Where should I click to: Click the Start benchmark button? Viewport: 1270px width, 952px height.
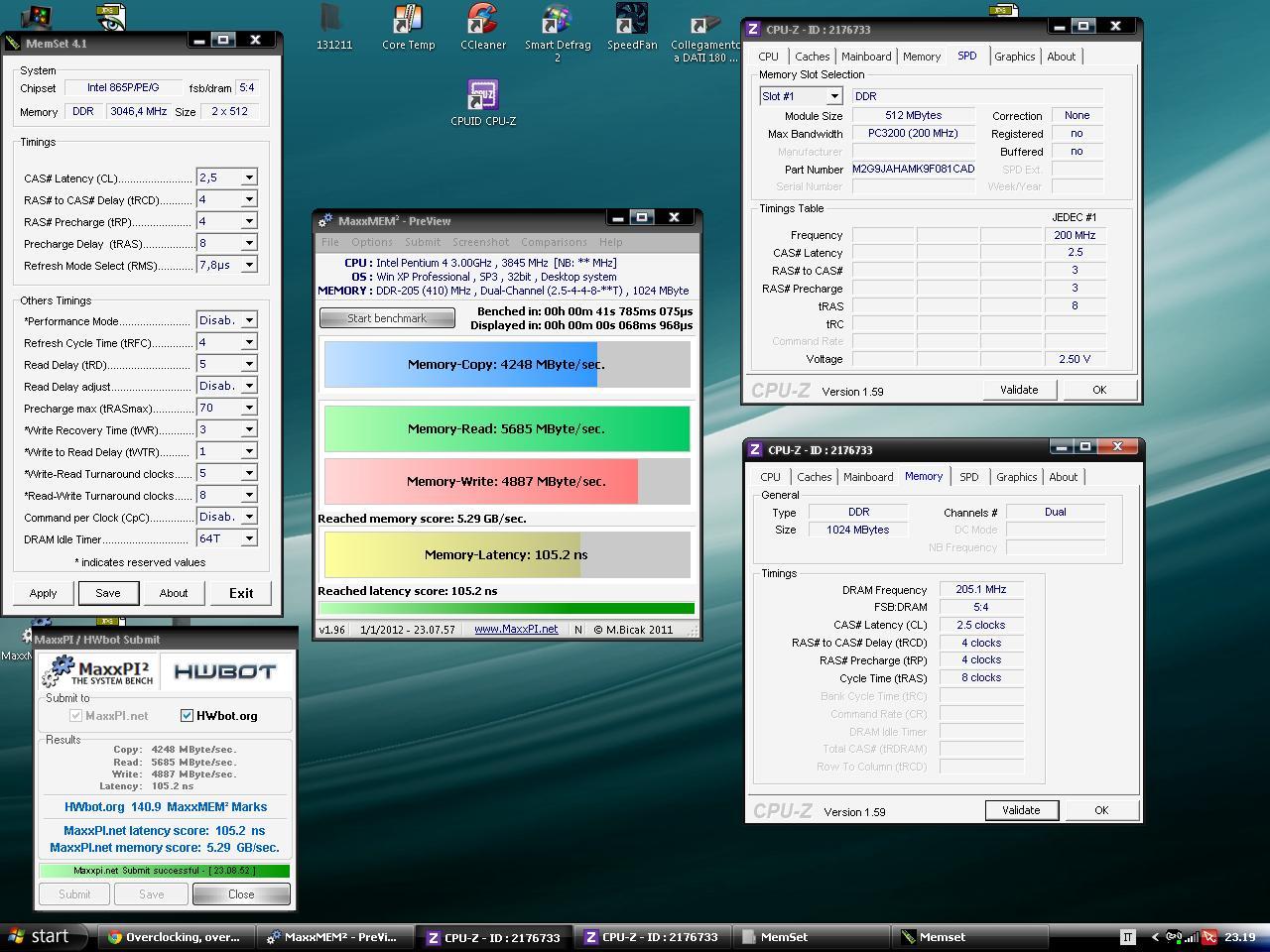pos(387,318)
